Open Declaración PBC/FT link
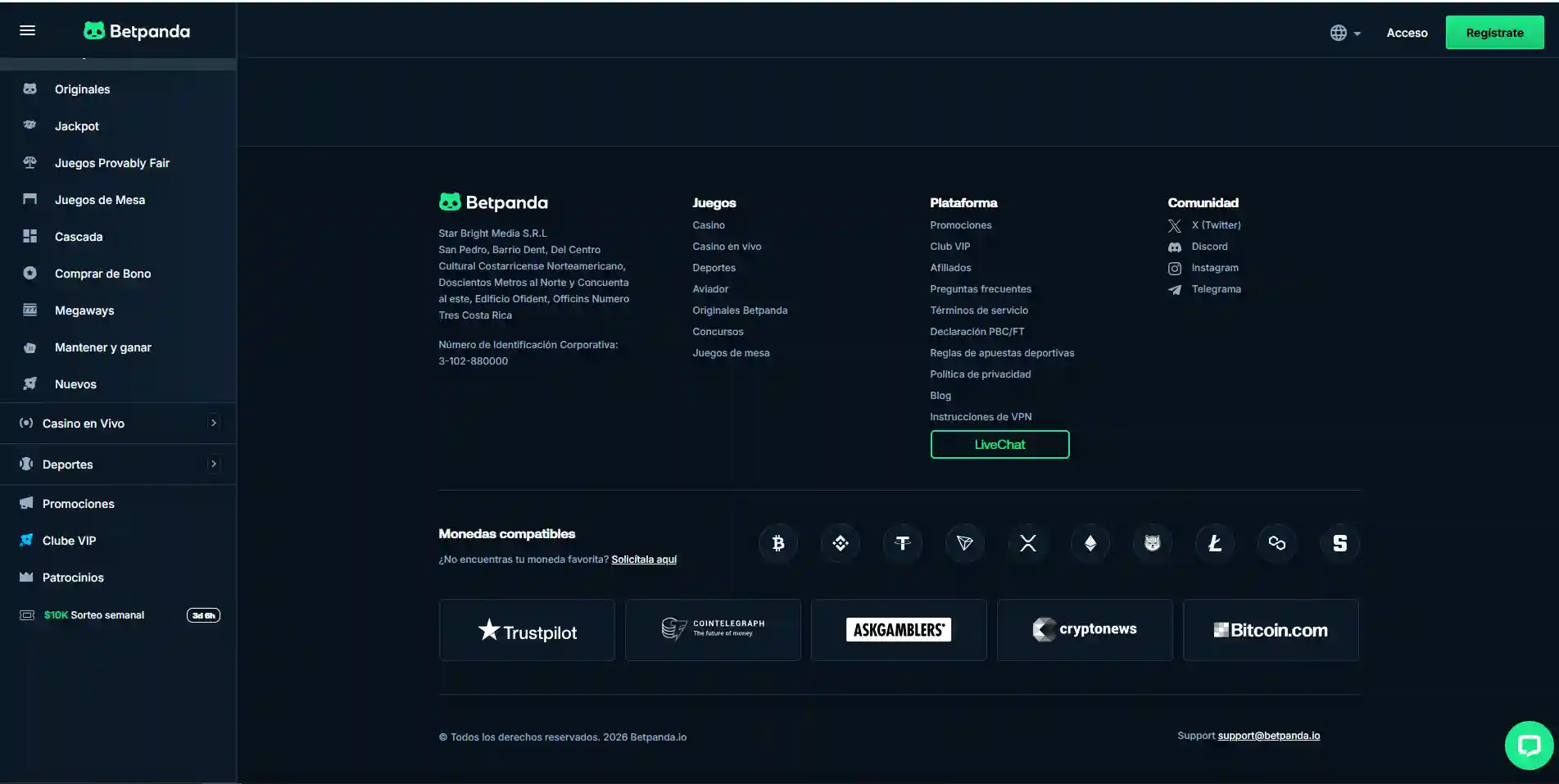 click(977, 332)
